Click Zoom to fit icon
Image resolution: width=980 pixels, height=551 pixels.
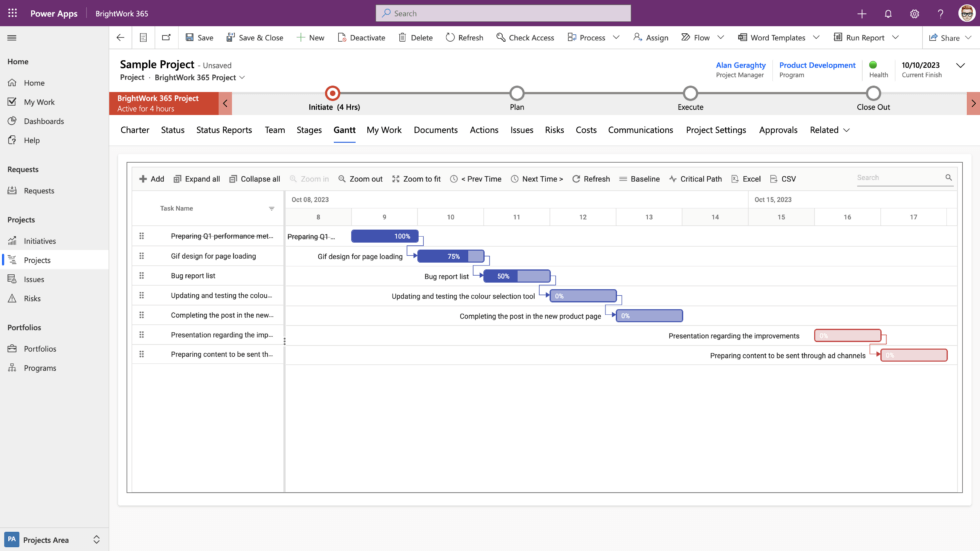[396, 179]
